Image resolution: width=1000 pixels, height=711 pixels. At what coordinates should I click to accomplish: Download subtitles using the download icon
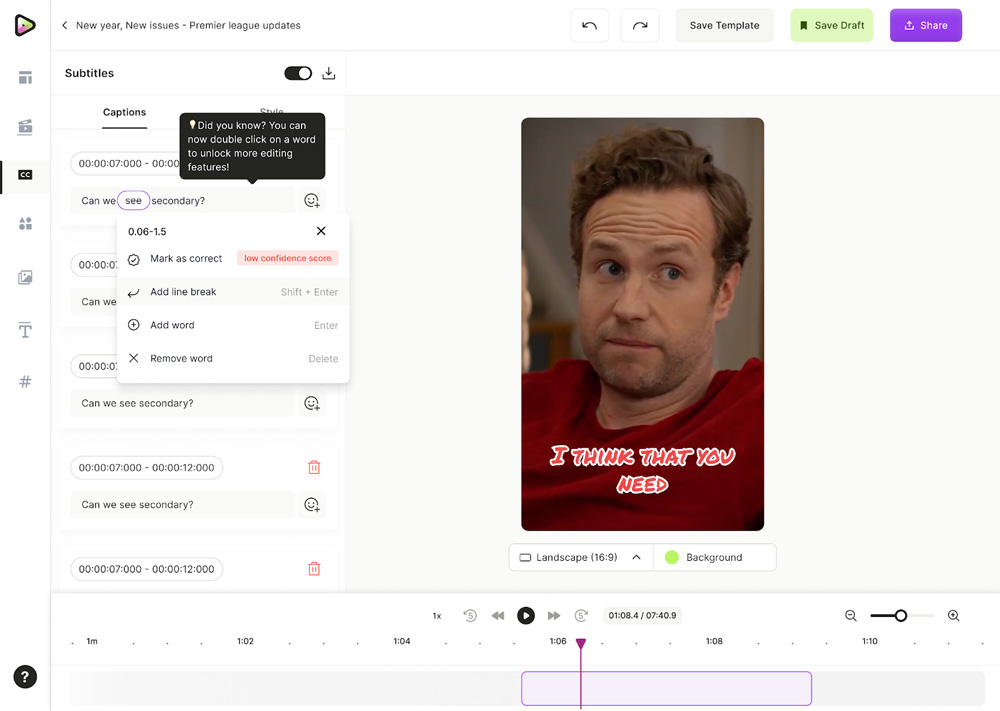pos(329,73)
